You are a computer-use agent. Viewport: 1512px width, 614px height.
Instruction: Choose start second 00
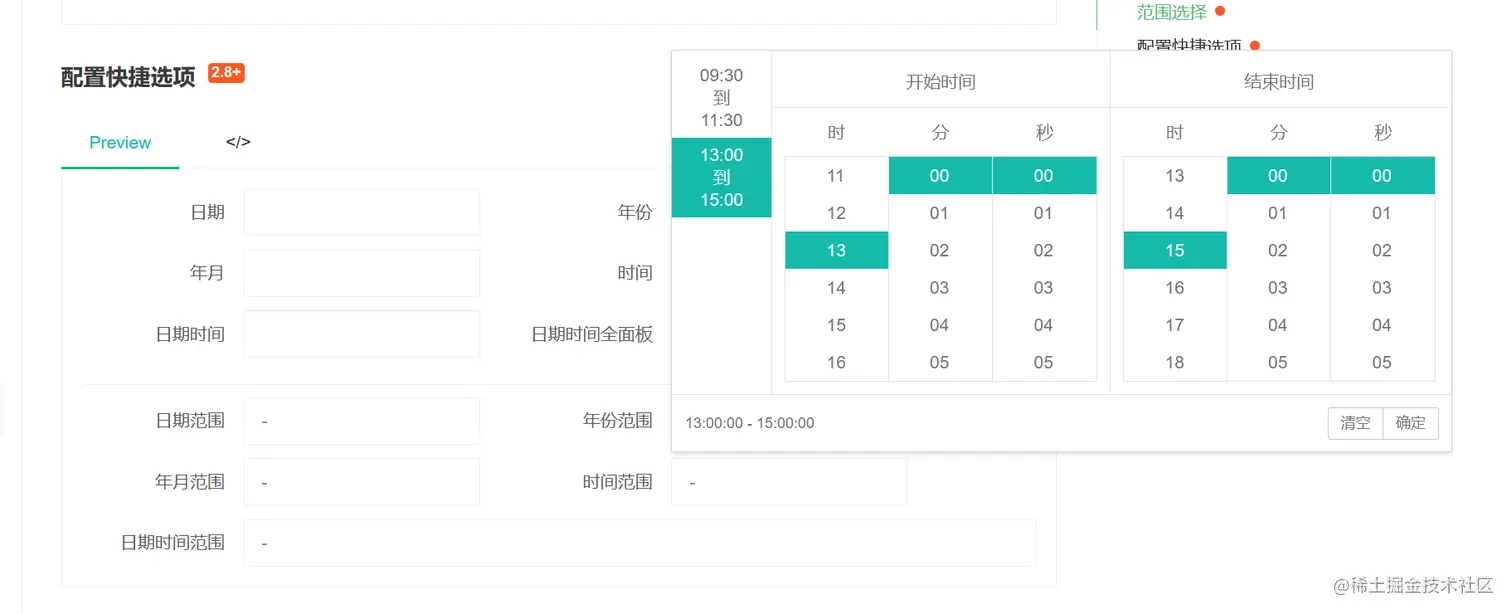(x=1044, y=176)
